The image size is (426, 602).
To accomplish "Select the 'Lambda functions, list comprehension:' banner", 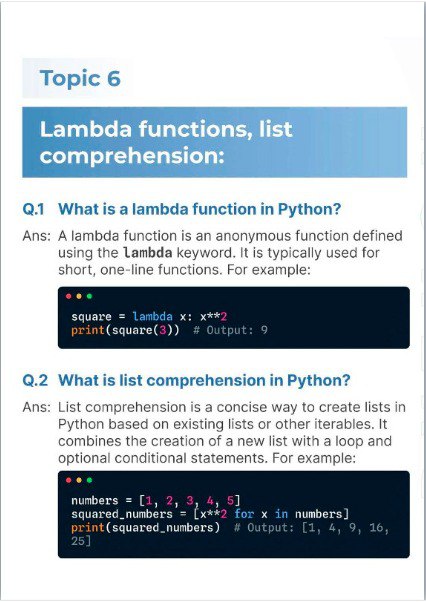I will click(215, 142).
